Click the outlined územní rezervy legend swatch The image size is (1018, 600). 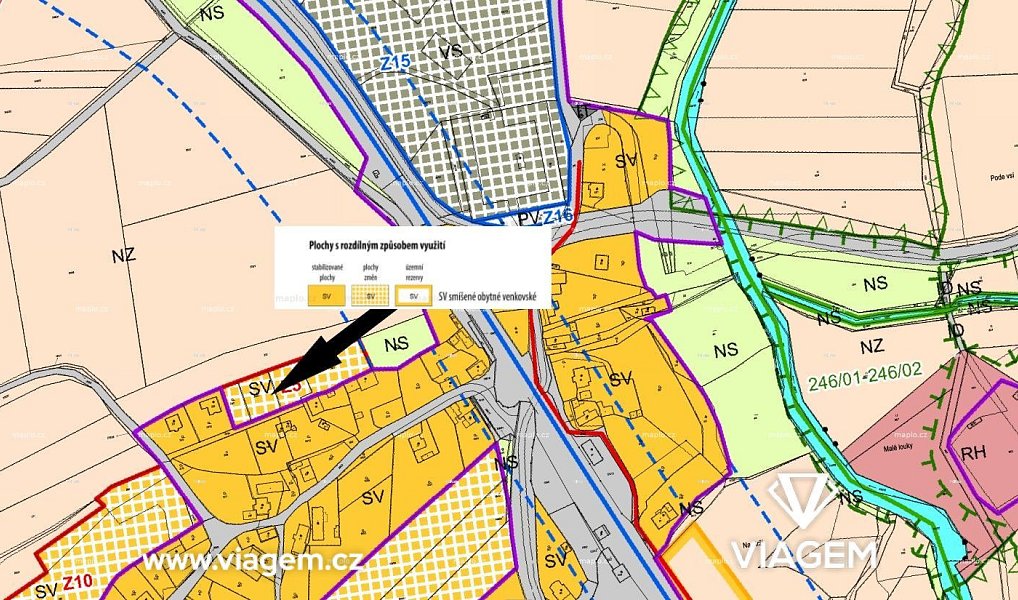point(414,295)
